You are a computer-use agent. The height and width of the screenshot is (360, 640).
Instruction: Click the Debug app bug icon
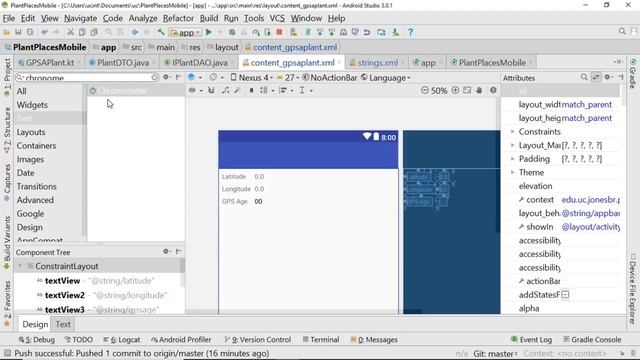click(232, 32)
